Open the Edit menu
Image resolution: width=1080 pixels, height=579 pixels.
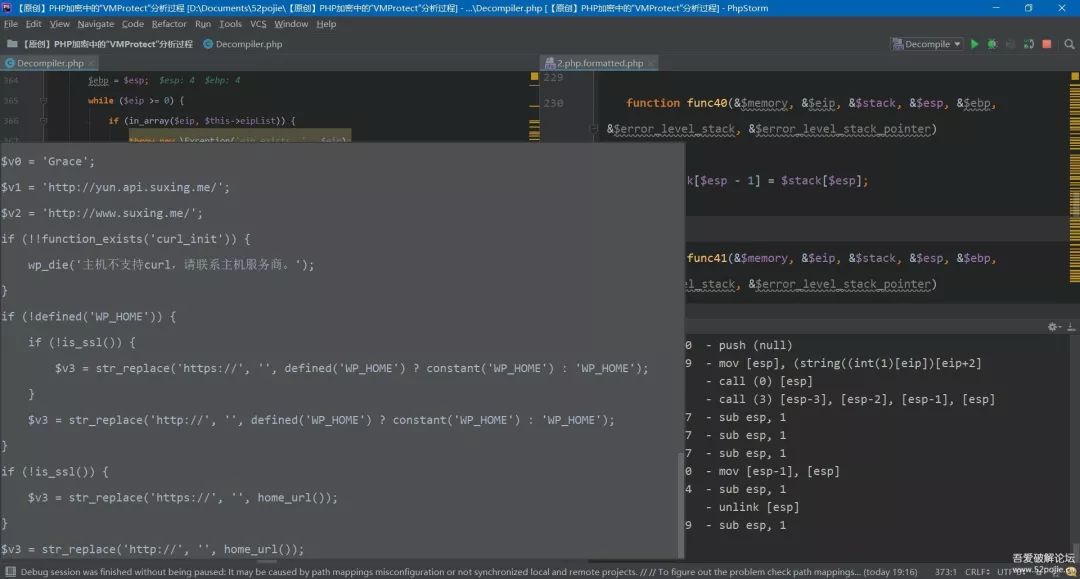pyautogui.click(x=34, y=24)
